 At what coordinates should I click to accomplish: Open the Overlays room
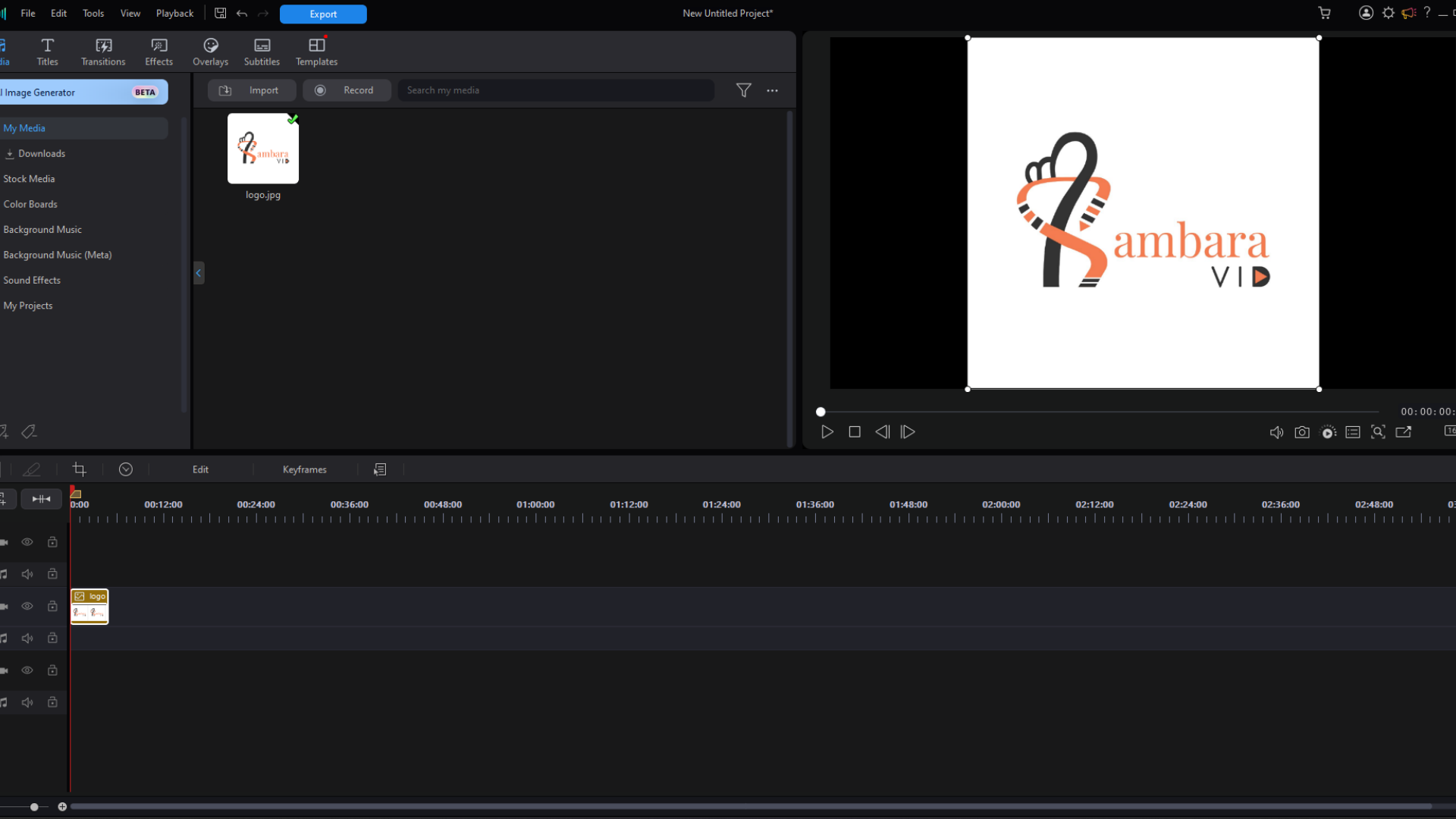(210, 52)
